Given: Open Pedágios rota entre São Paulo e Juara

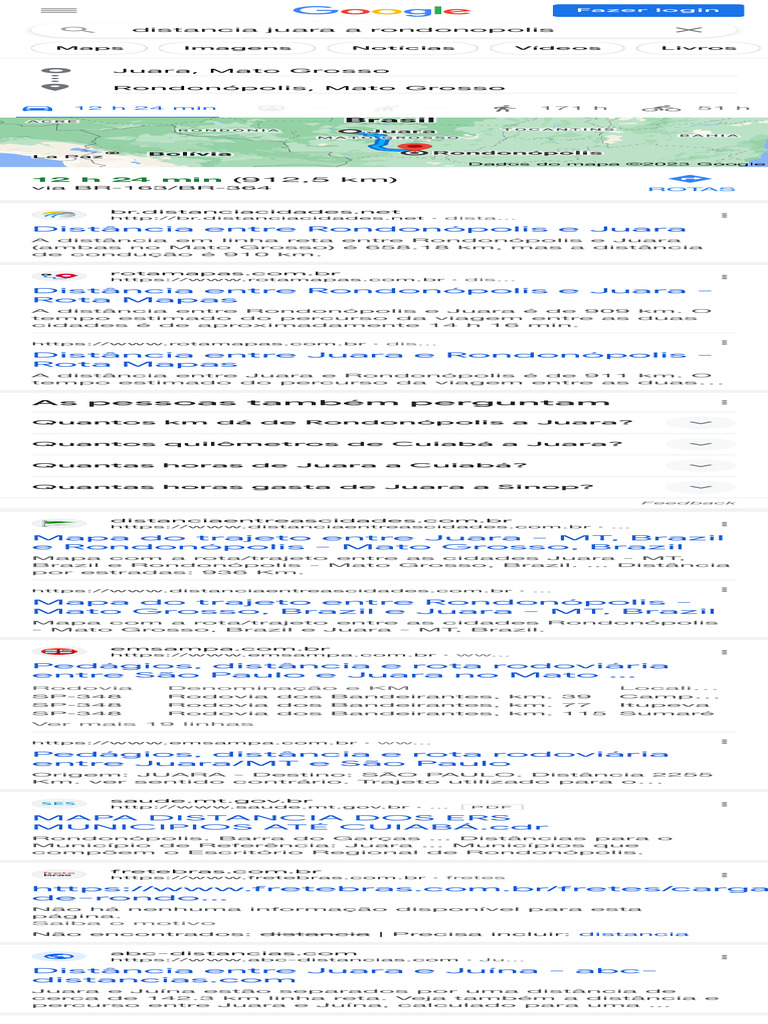Looking at the screenshot, I should coord(350,670).
